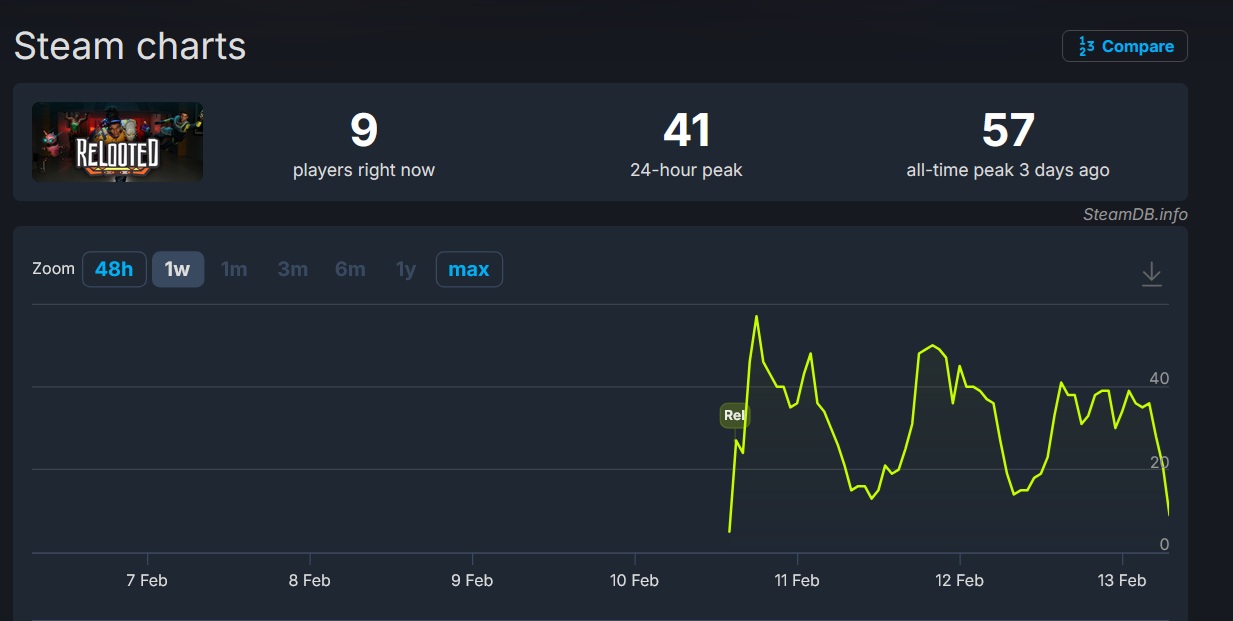Click the '10 Feb' axis label

pyautogui.click(x=635, y=580)
